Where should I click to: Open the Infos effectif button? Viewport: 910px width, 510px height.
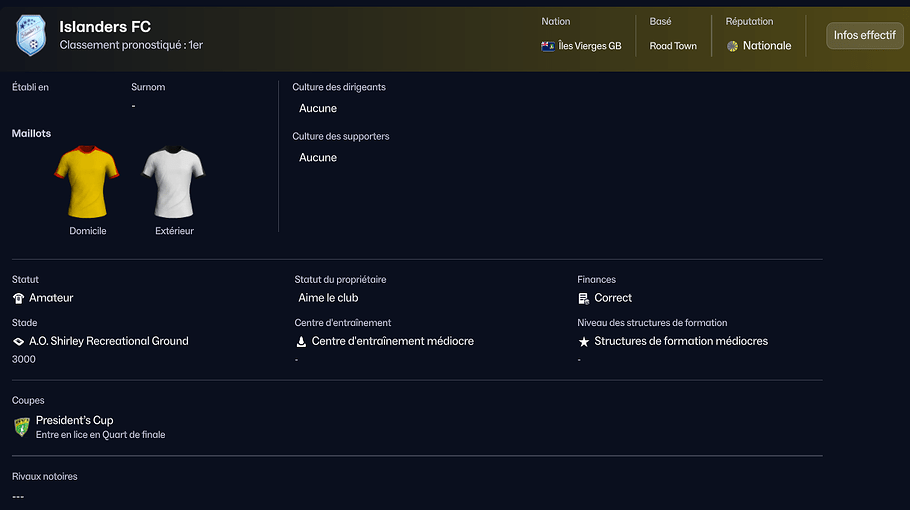(x=864, y=36)
